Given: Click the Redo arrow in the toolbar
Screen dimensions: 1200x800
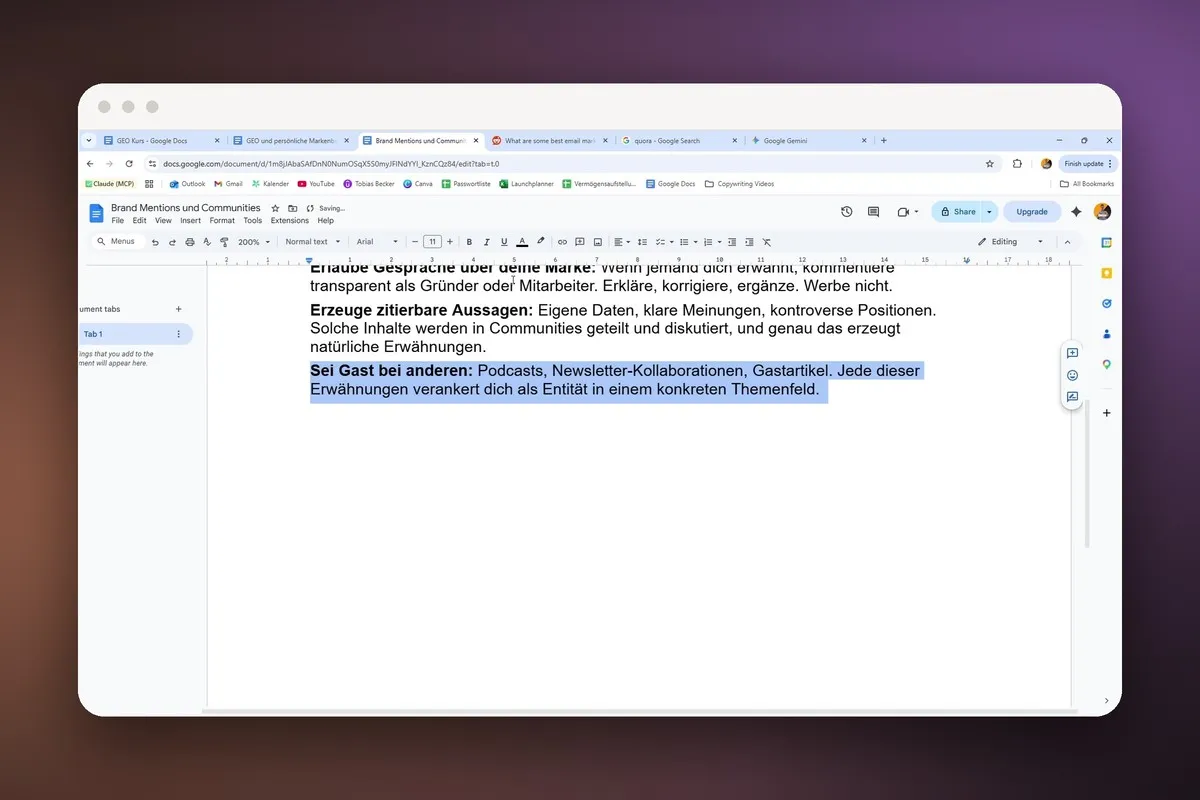Looking at the screenshot, I should 172,242.
